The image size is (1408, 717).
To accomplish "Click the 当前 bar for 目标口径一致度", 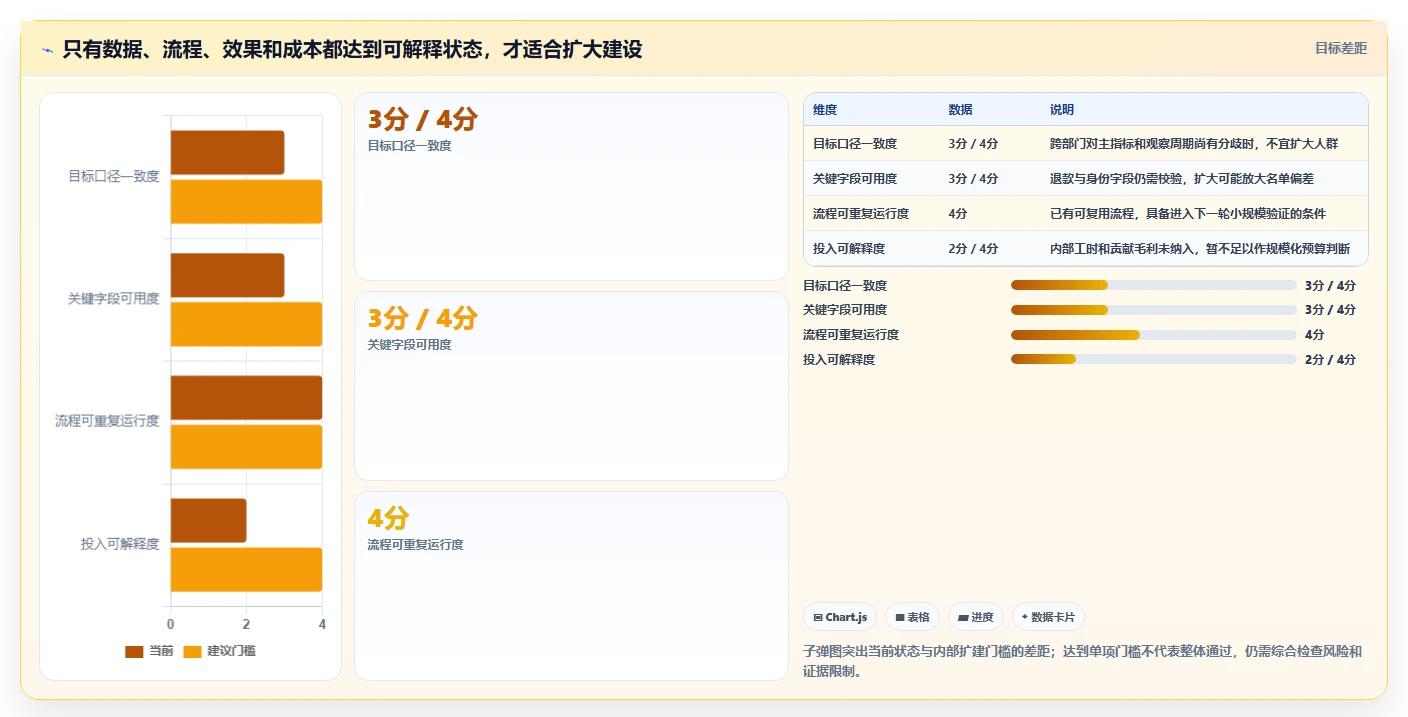I will pos(227,152).
